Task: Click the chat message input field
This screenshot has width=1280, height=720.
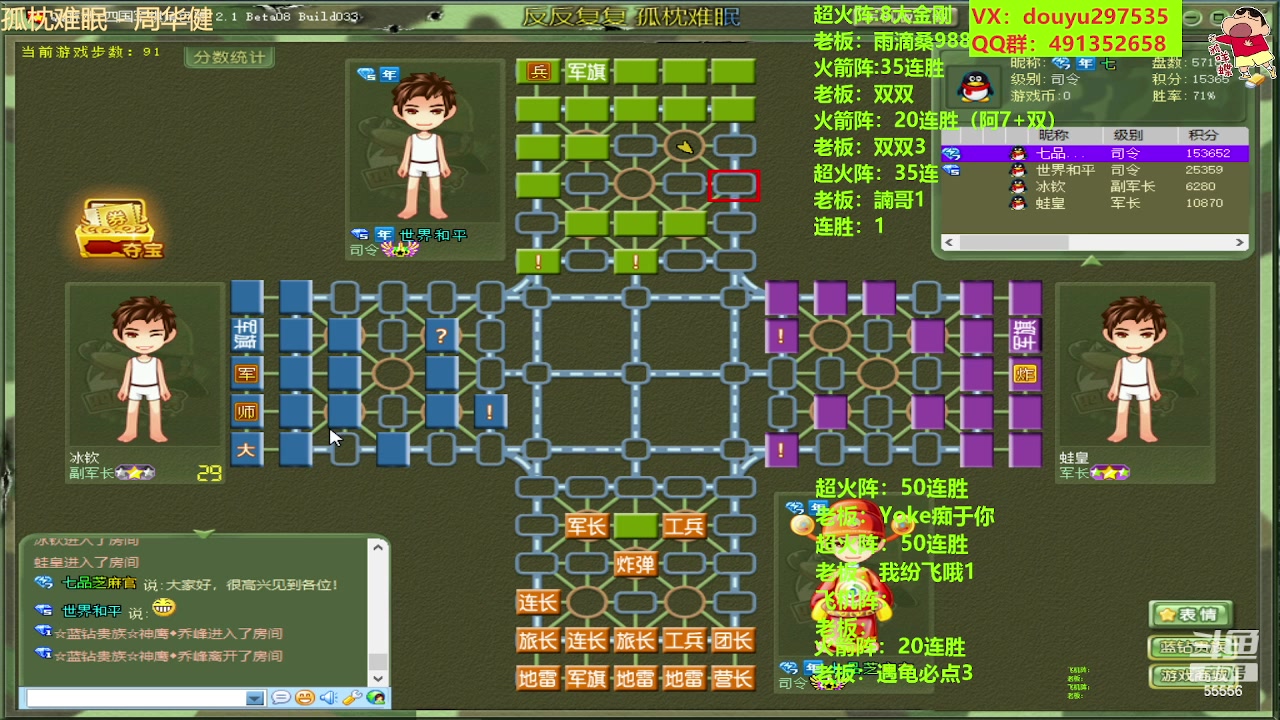Action: click(x=136, y=698)
